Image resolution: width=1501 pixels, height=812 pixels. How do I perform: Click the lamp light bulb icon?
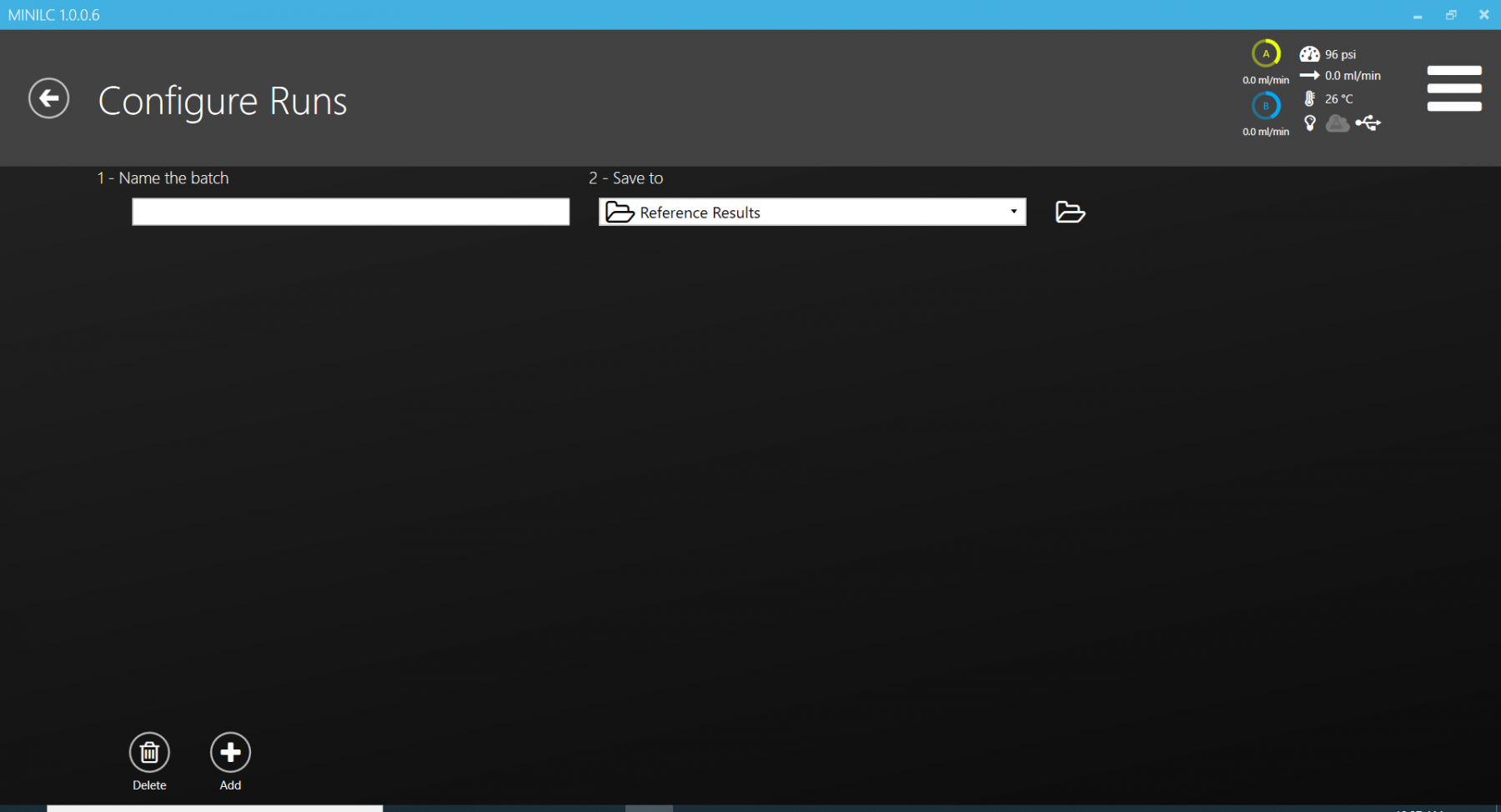(1310, 123)
